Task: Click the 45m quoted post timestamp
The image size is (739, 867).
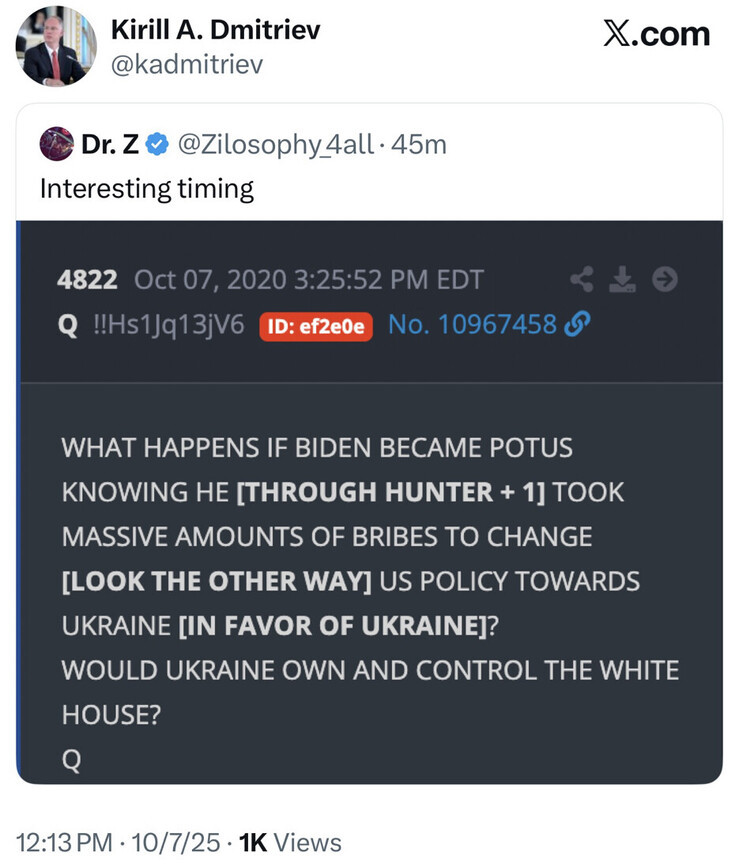Action: coord(420,145)
